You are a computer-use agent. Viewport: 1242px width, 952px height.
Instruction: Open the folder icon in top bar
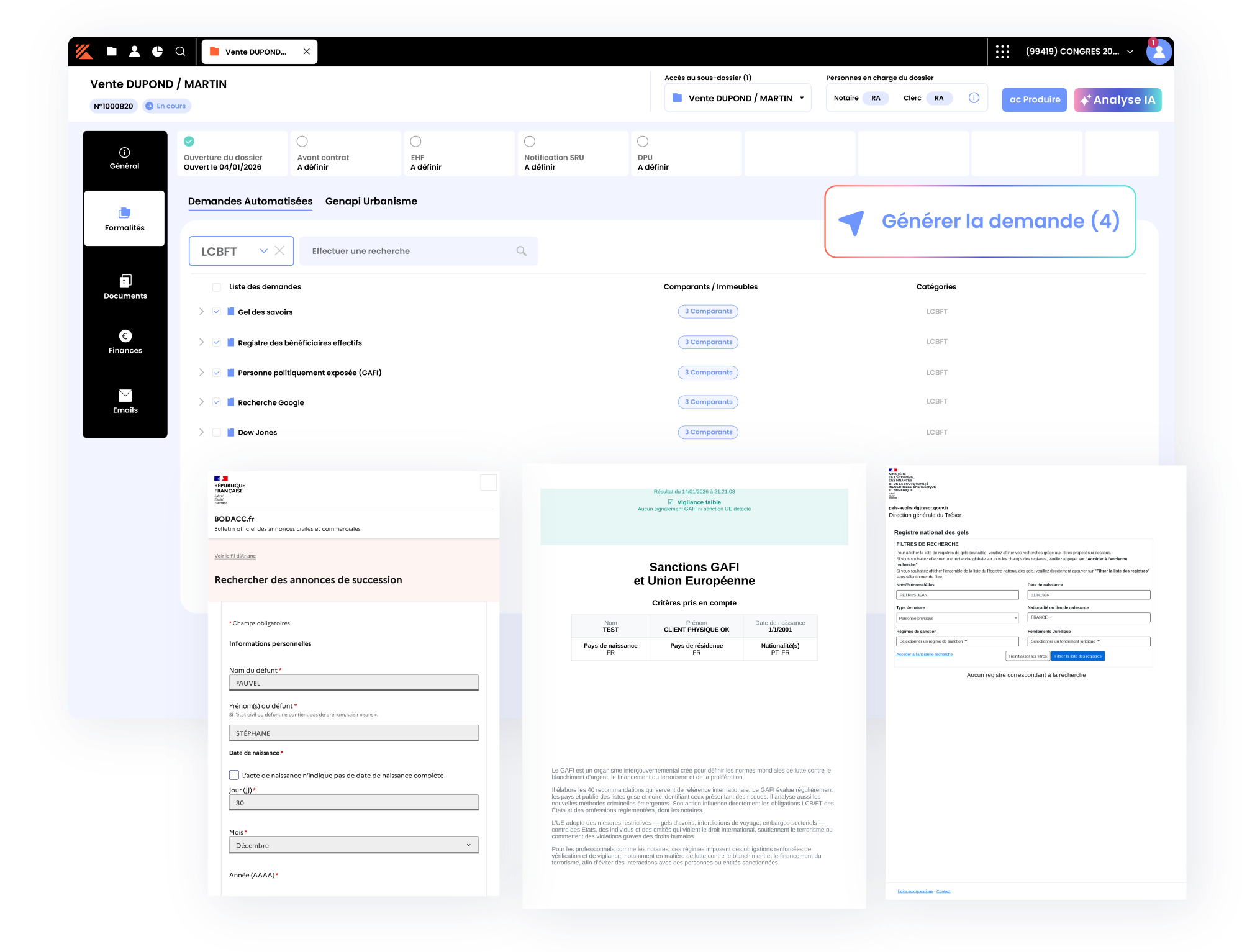112,52
